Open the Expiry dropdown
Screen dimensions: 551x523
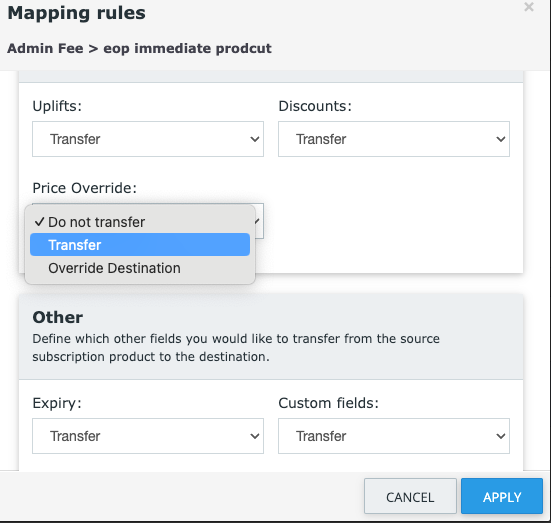pyautogui.click(x=148, y=436)
